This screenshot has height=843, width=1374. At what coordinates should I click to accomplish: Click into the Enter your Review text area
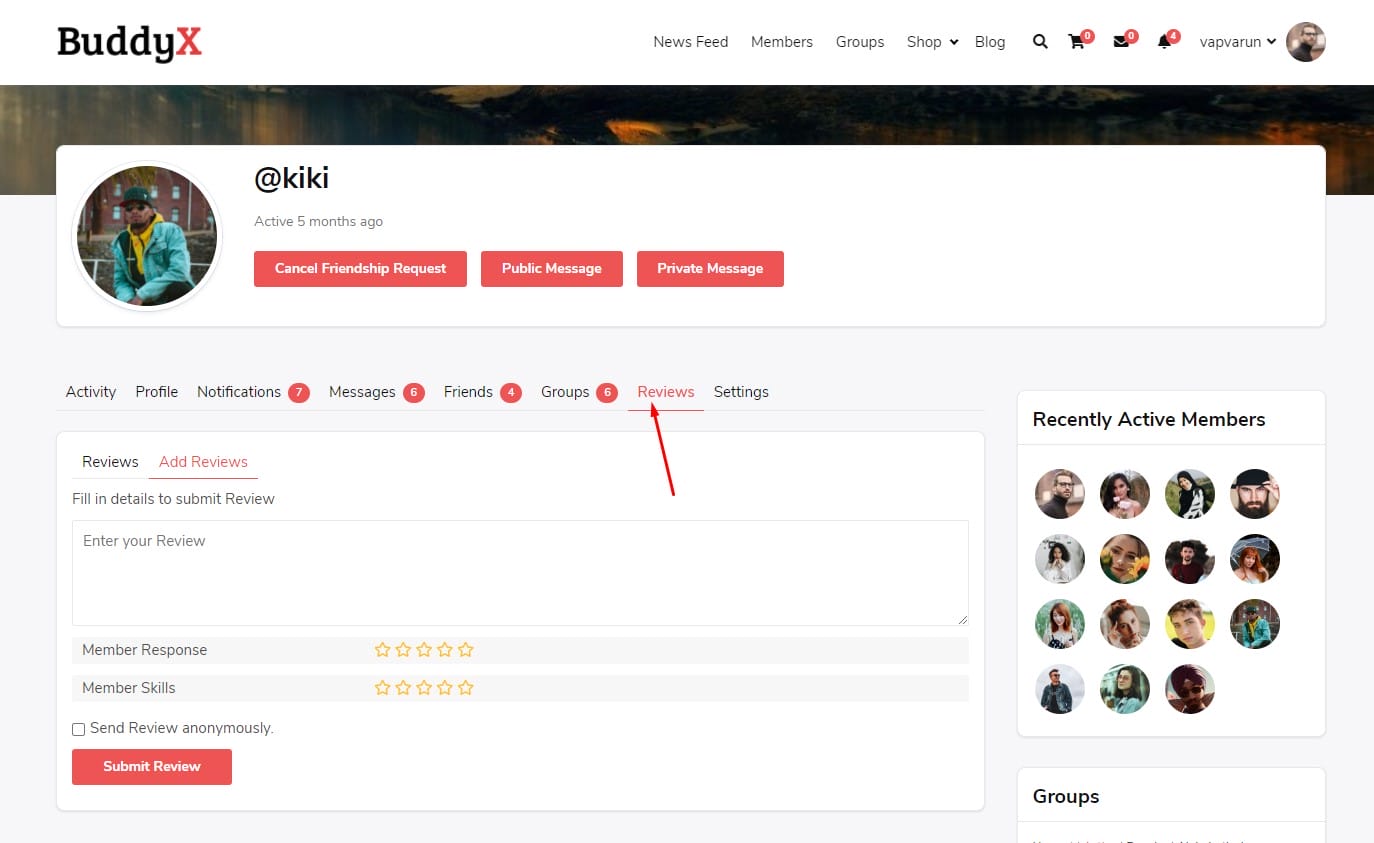[520, 573]
